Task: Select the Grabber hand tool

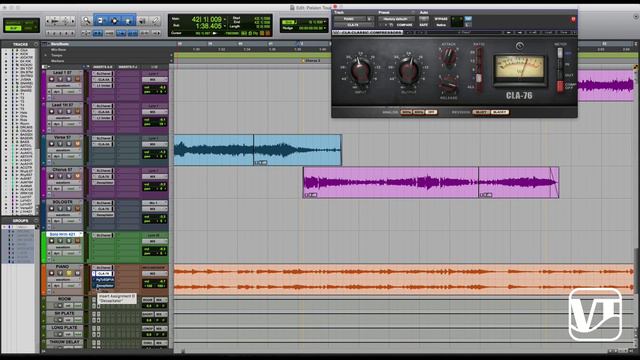Action: 128,21
